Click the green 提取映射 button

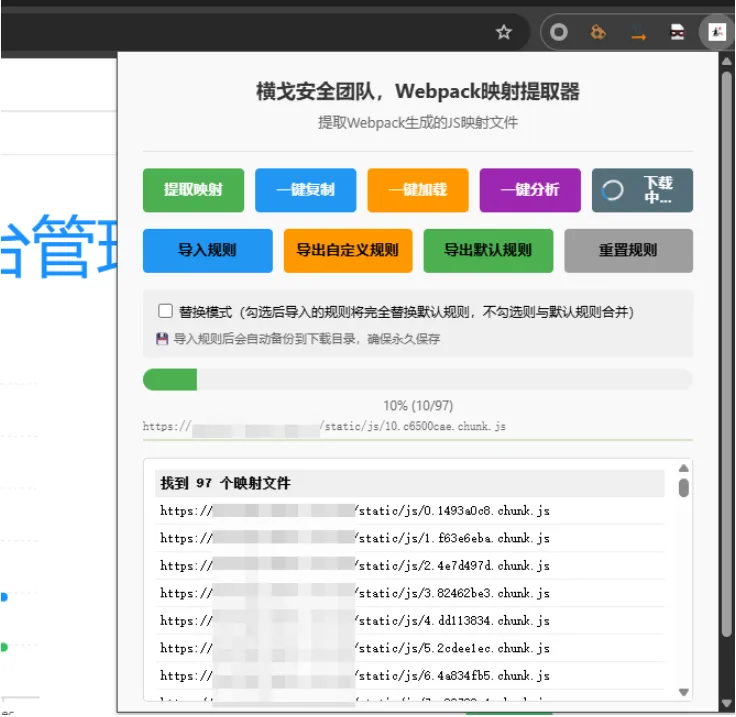click(193, 190)
